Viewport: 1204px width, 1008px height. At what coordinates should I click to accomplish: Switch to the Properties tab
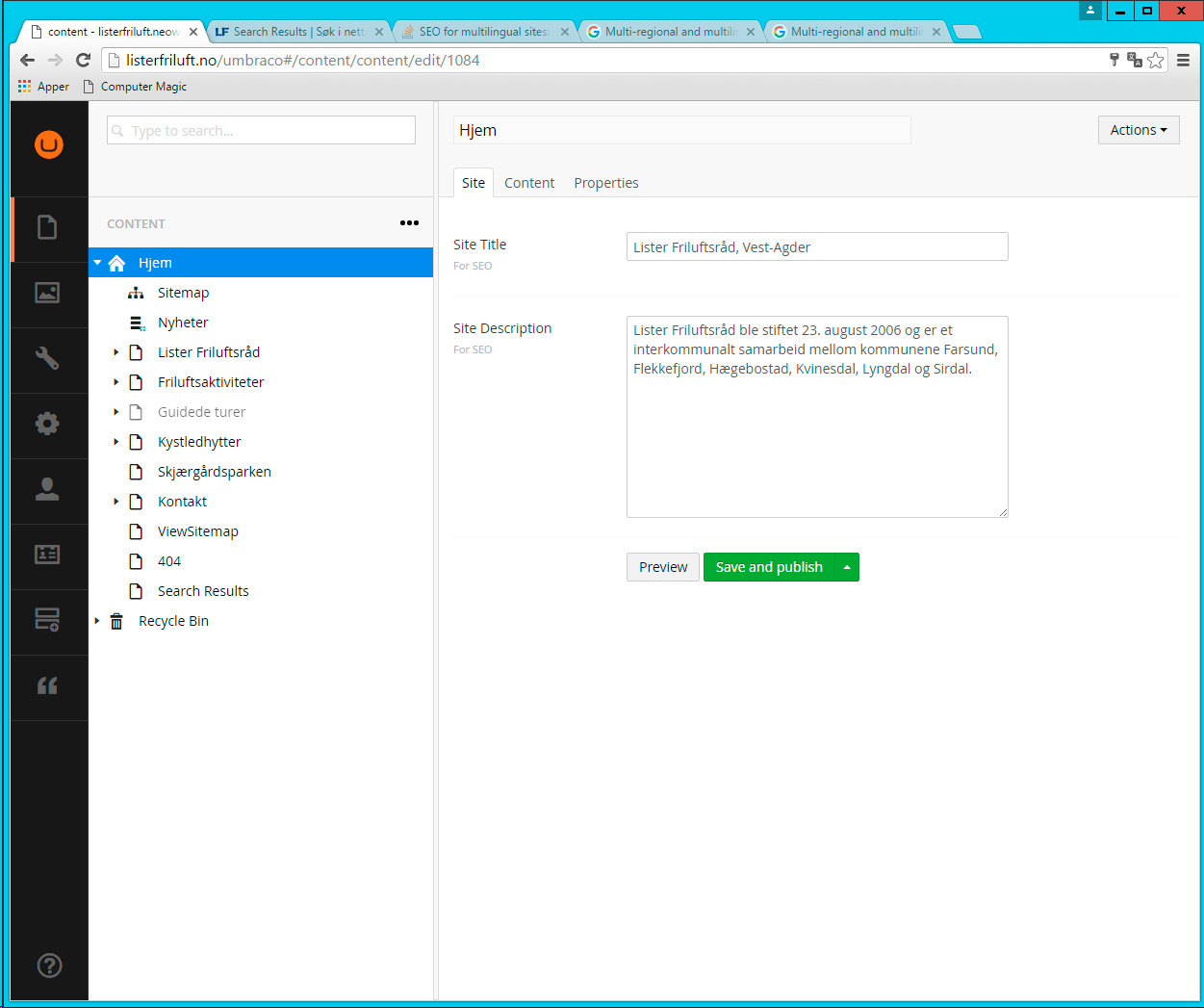click(x=605, y=183)
